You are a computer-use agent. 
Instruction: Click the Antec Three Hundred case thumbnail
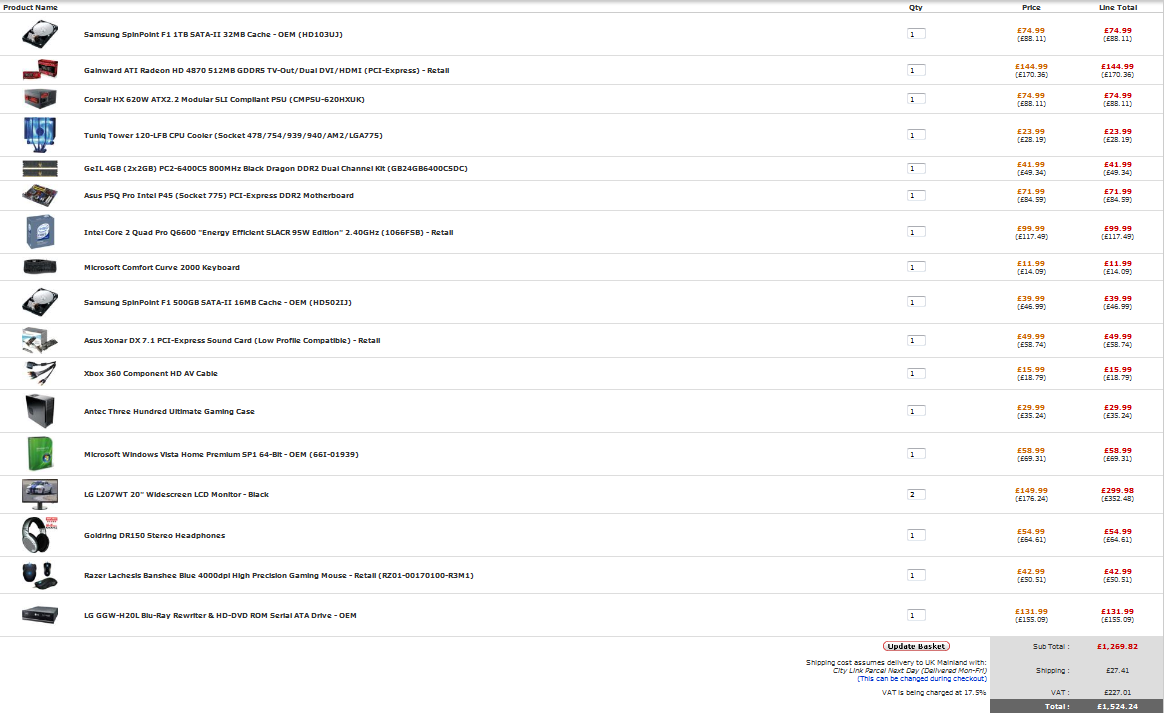[x=40, y=411]
